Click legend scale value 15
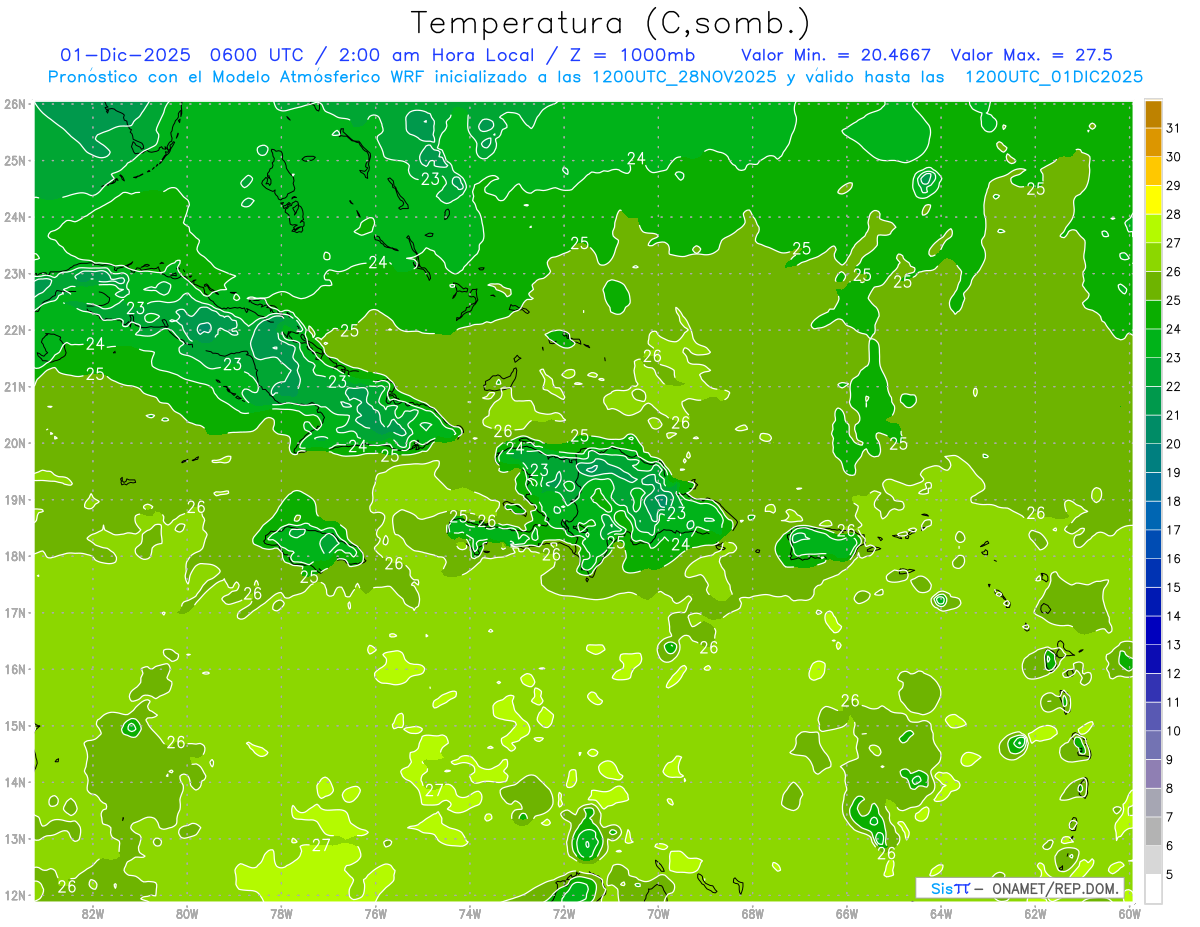Viewport: 1200px width, 927px height. (1173, 587)
